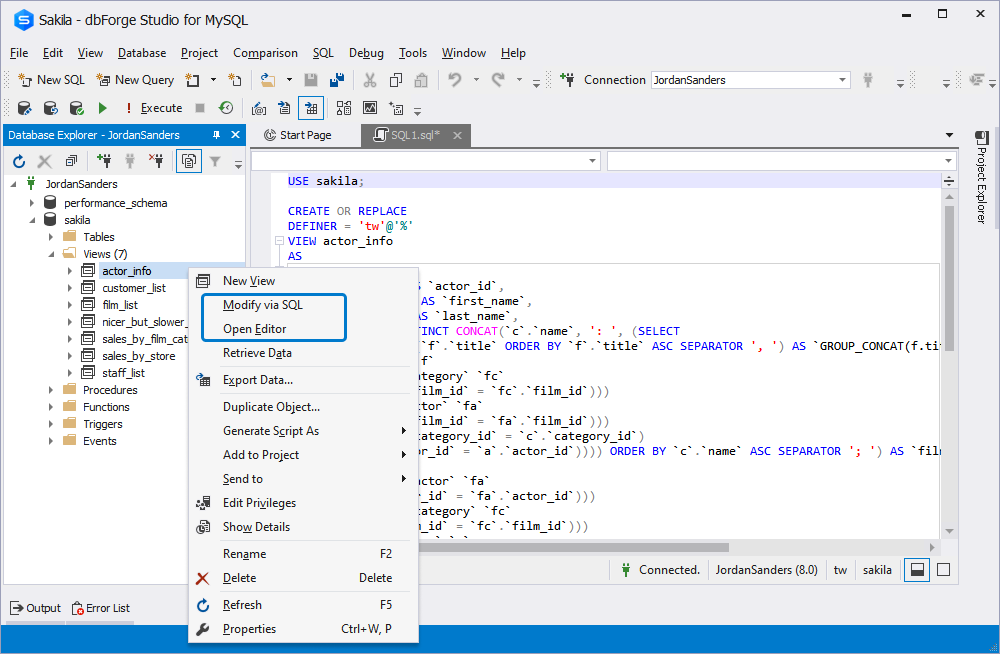Click the Execute button
The width and height of the screenshot is (1000, 654).
(154, 108)
